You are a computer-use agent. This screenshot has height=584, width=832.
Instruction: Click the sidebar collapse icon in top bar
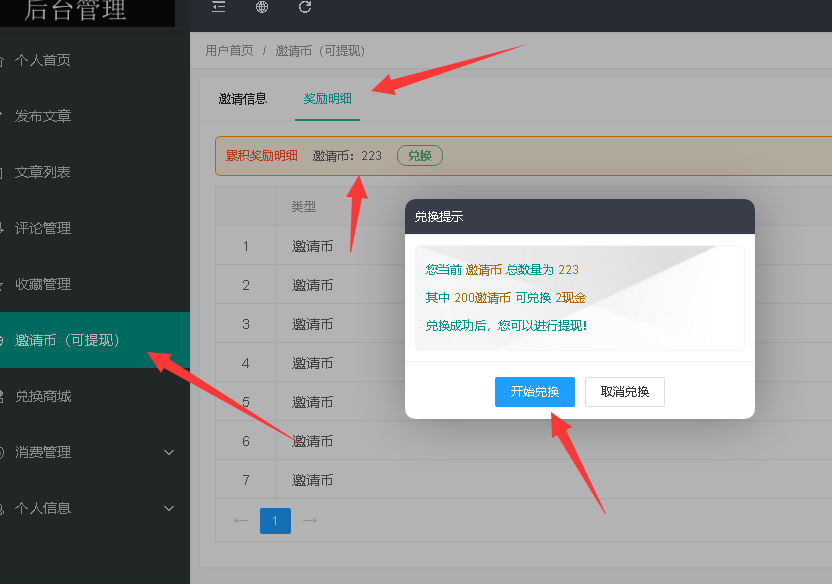(x=219, y=7)
